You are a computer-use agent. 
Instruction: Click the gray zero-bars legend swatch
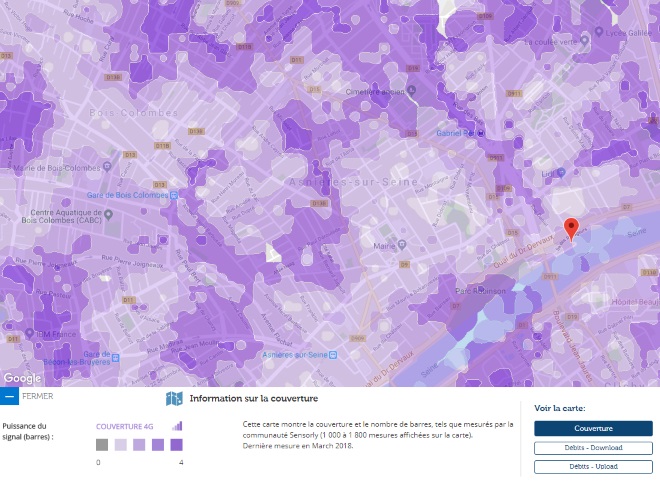[x=102, y=445]
